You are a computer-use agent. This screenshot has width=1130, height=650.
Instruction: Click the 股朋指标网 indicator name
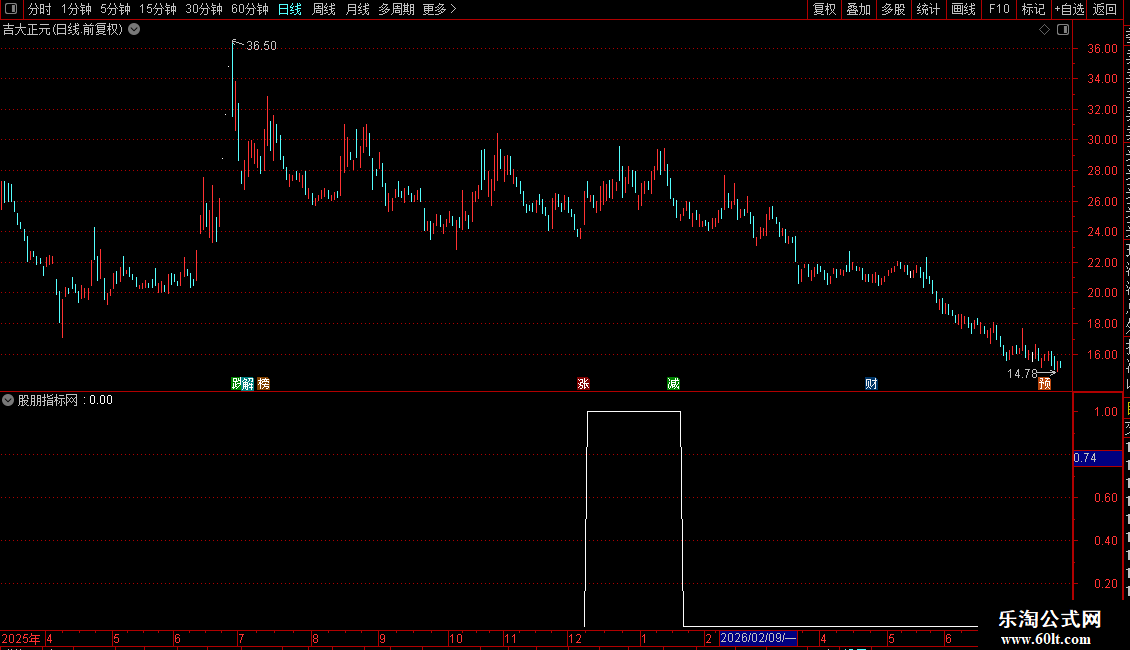tap(48, 400)
